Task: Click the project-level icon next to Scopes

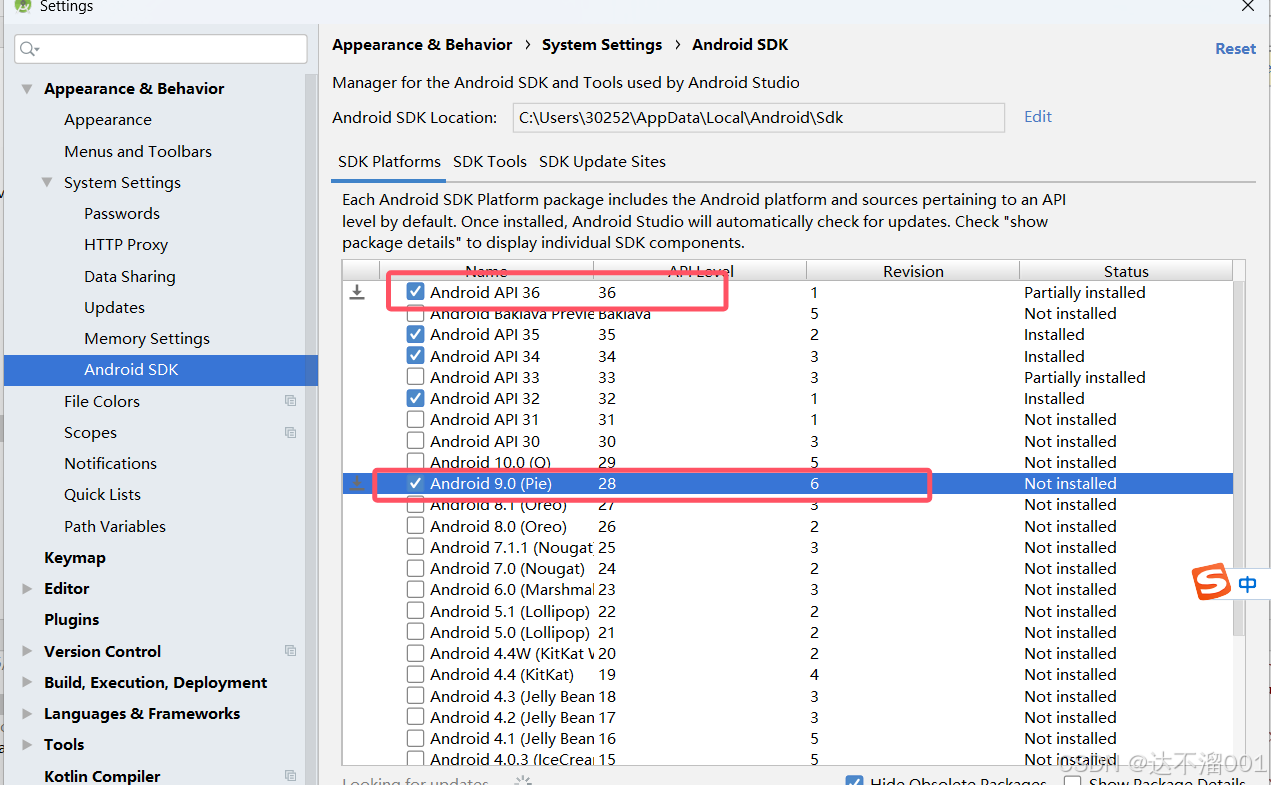Action: click(290, 432)
